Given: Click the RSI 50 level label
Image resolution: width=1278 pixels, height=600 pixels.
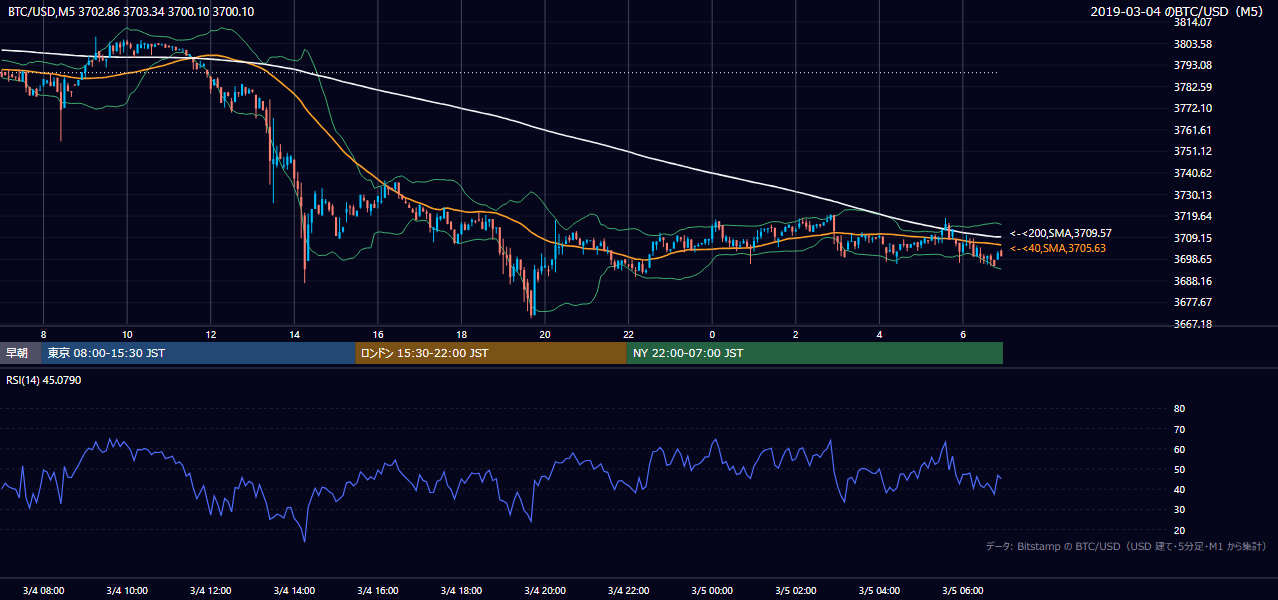Looking at the screenshot, I should (1179, 469).
